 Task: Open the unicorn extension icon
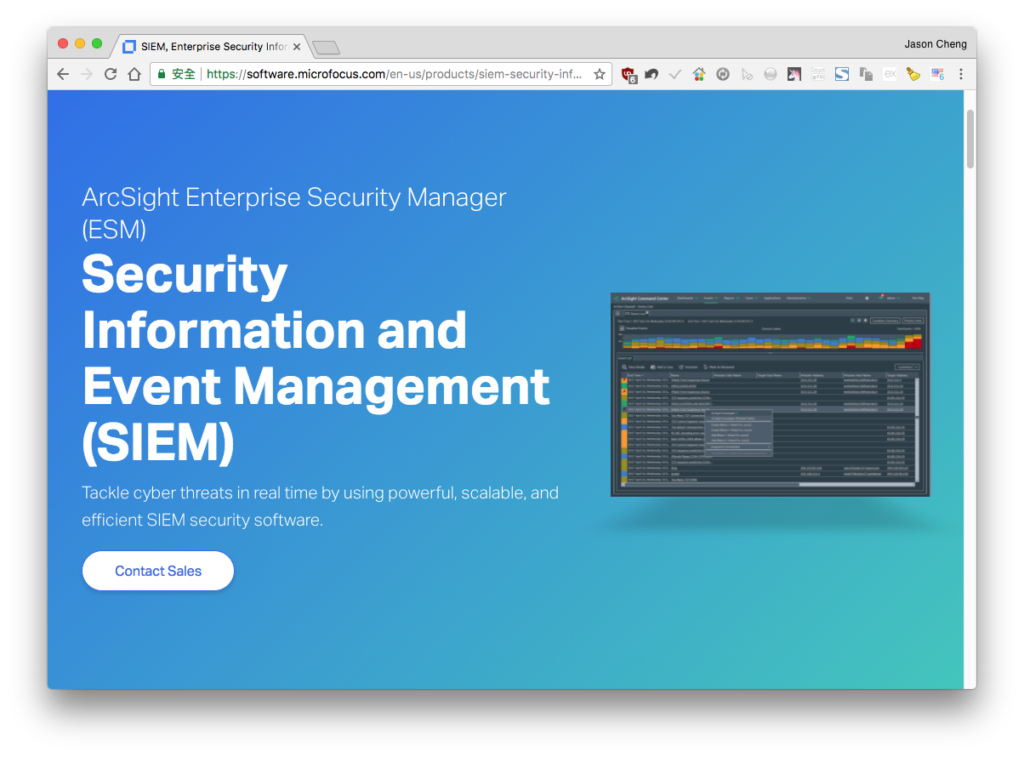(x=794, y=74)
